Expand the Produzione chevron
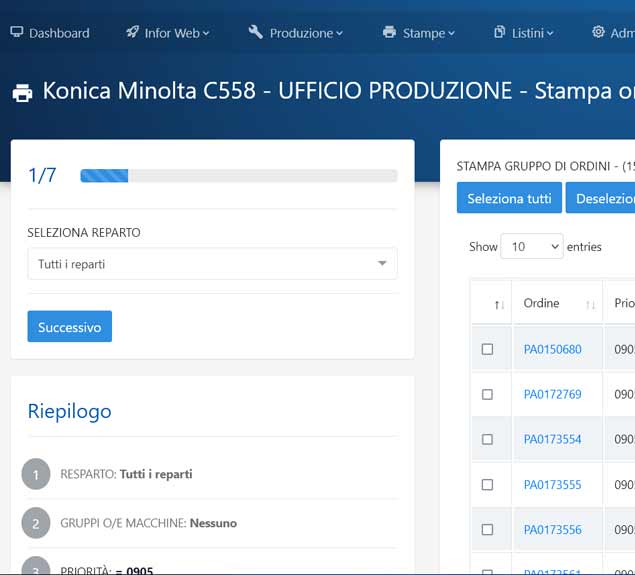 pyautogui.click(x=339, y=34)
